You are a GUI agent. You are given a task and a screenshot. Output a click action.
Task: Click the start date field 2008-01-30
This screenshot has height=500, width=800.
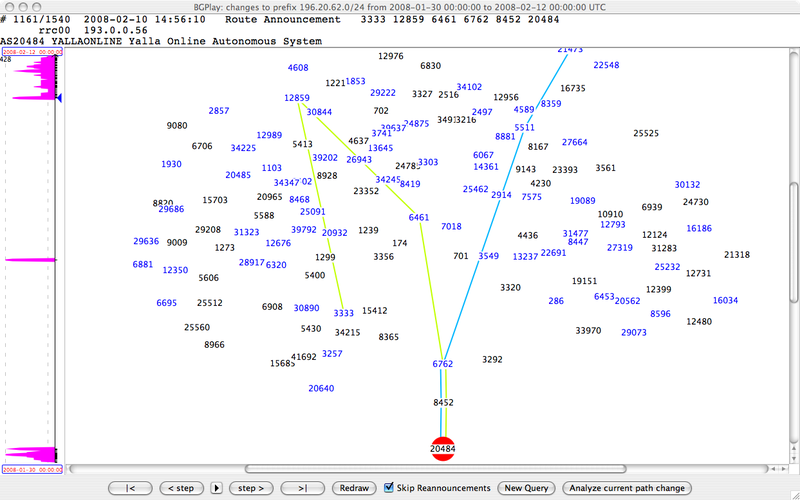click(x=32, y=468)
